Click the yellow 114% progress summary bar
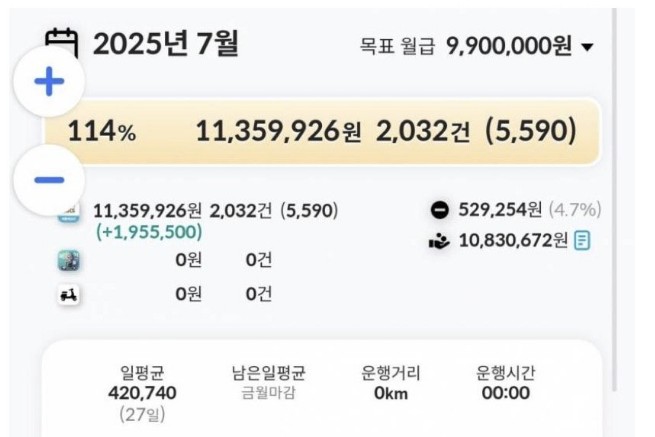 [x=320, y=131]
